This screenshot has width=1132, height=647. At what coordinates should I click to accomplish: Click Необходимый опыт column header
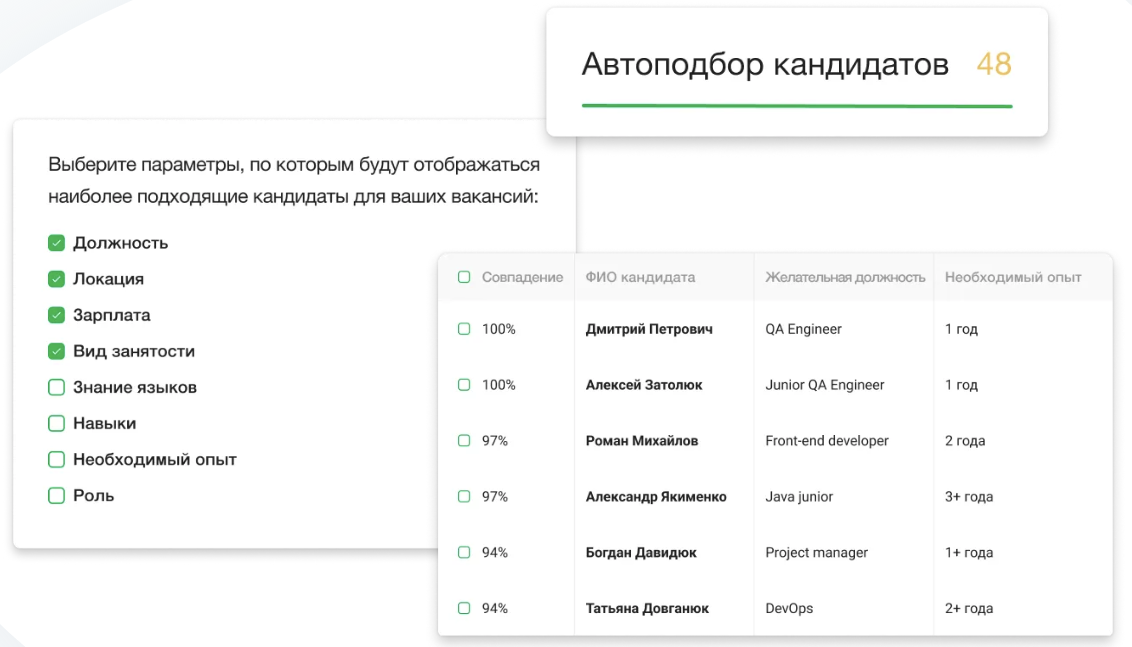(1013, 277)
